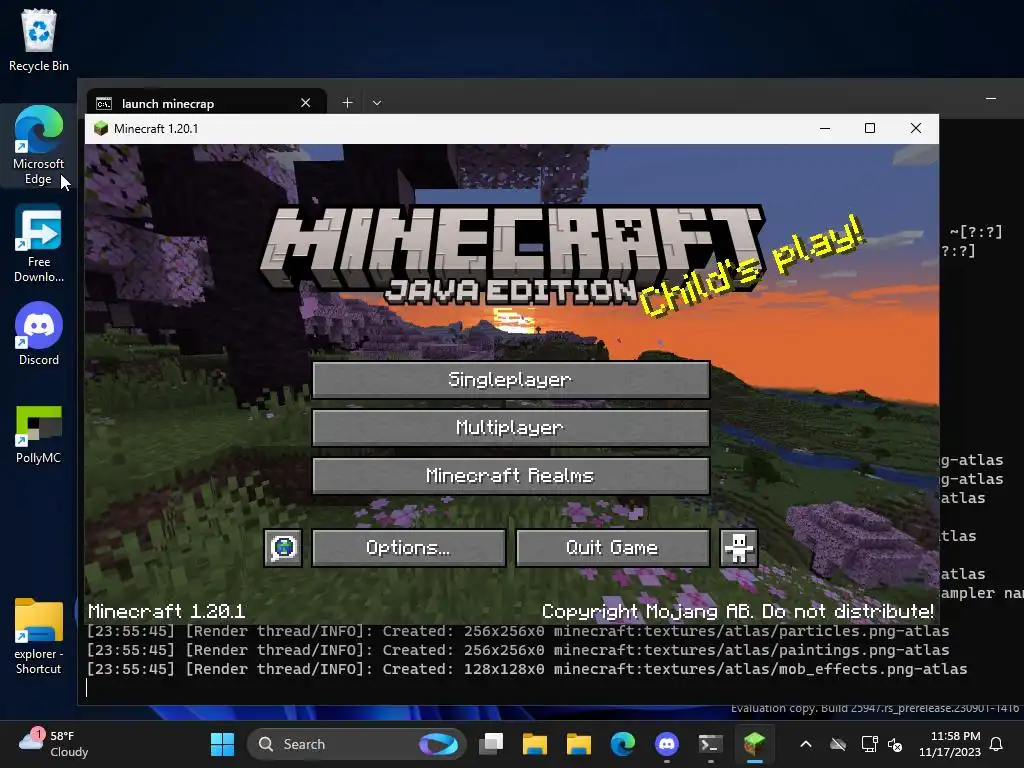Open the Minecraft Options menu
This screenshot has width=1024, height=768.
[x=409, y=548]
